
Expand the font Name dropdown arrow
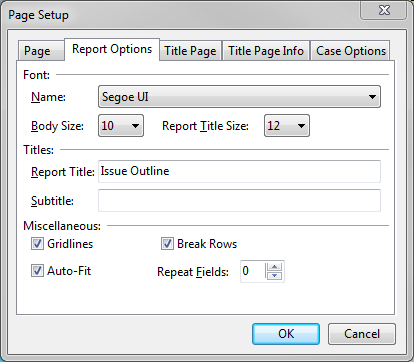(x=372, y=97)
